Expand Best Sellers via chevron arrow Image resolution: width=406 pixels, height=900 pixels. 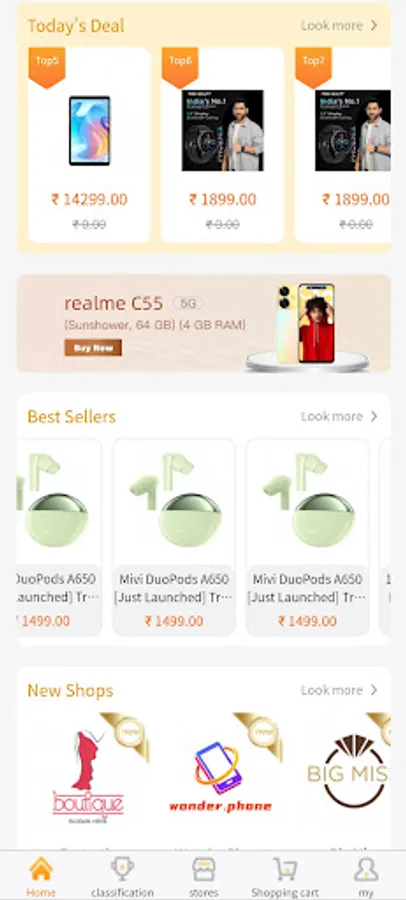tap(374, 416)
